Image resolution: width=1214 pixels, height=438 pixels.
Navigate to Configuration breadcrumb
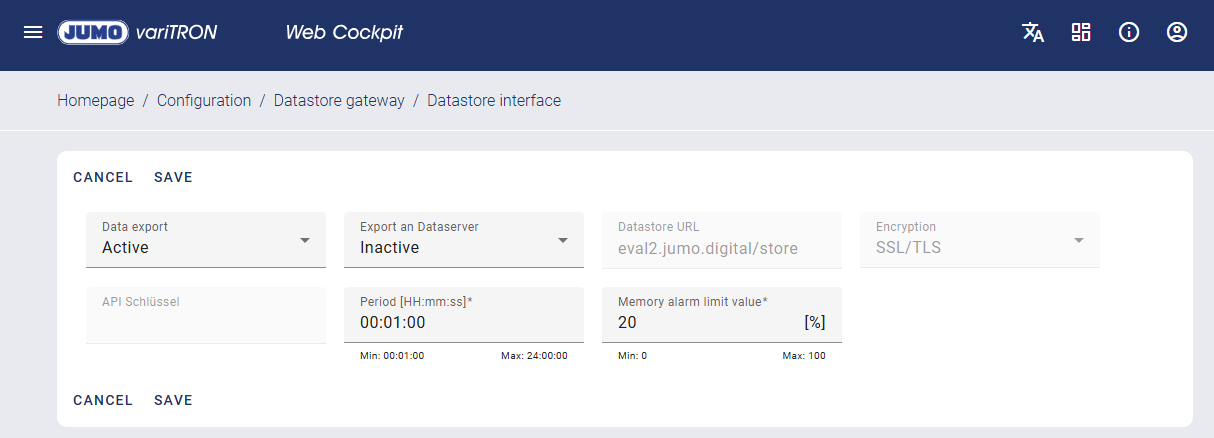pyautogui.click(x=204, y=101)
